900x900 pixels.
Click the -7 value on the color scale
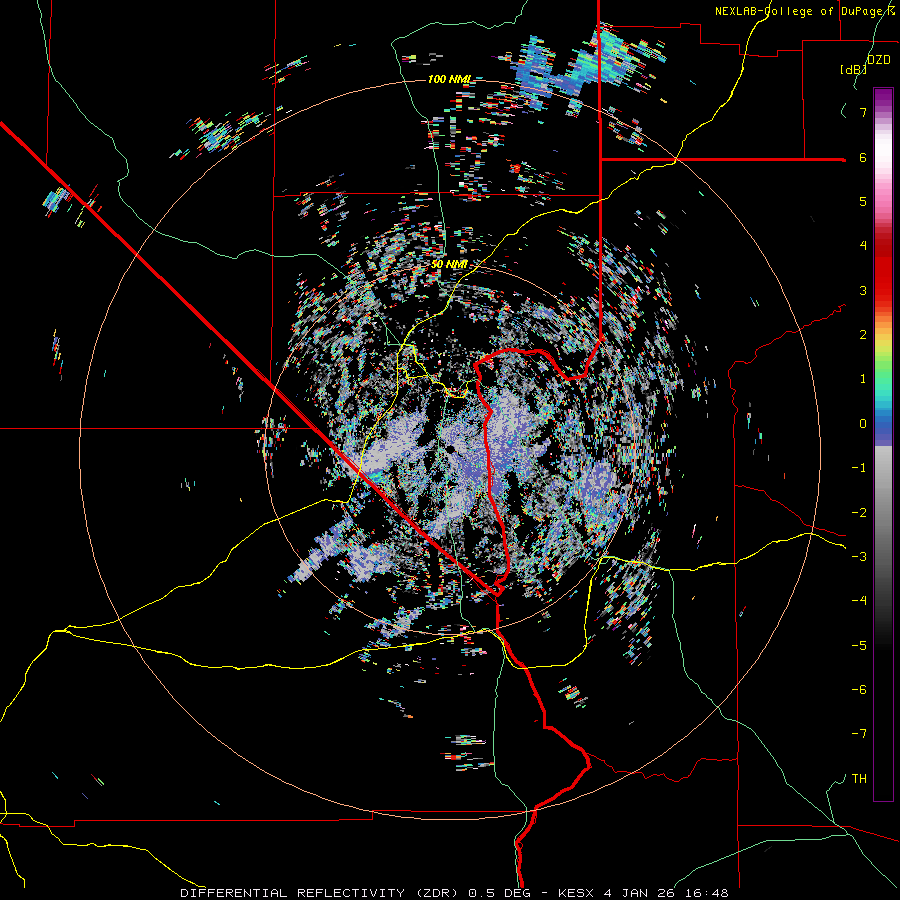[x=859, y=734]
